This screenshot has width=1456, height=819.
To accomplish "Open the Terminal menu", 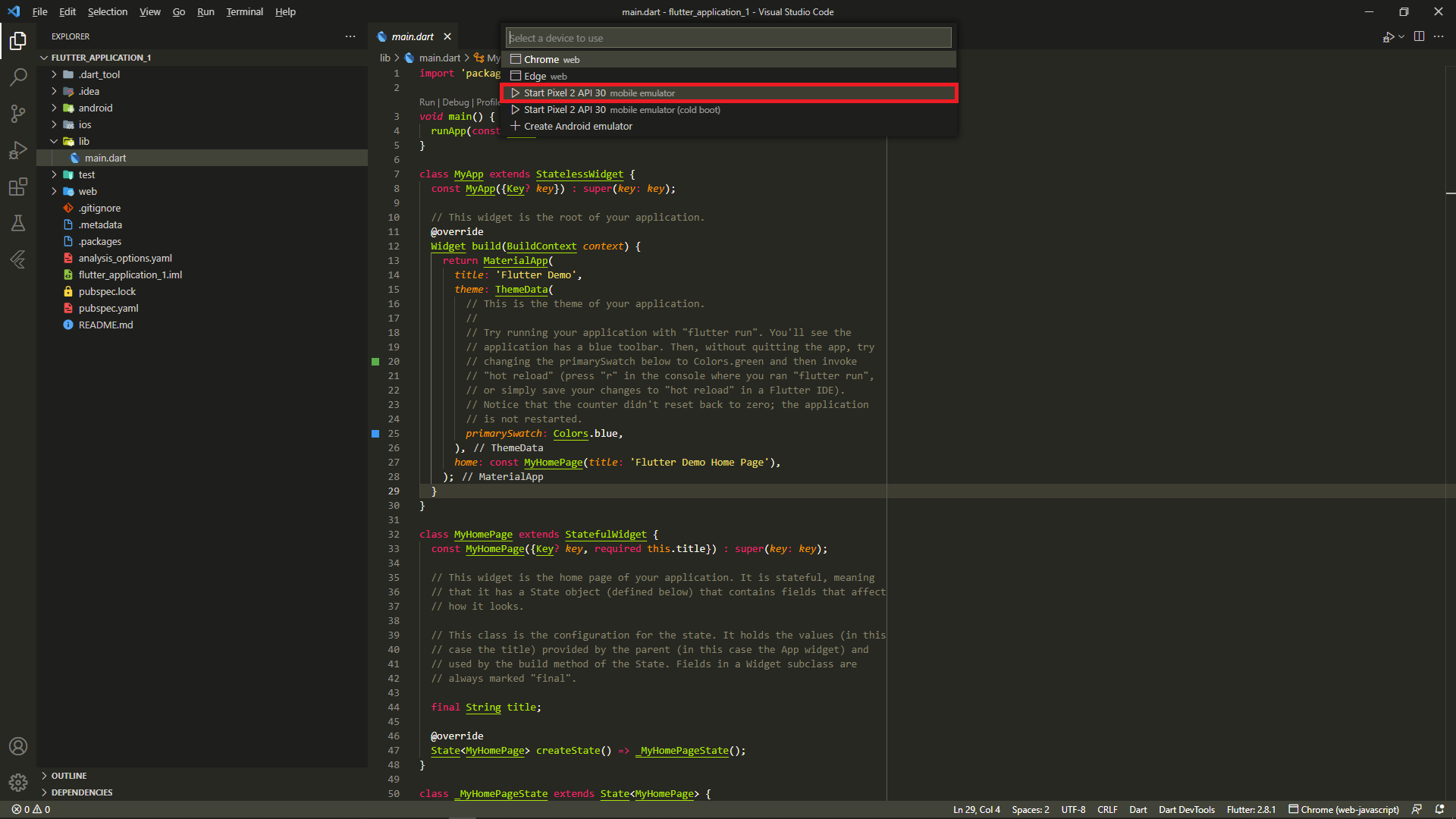I will click(244, 11).
